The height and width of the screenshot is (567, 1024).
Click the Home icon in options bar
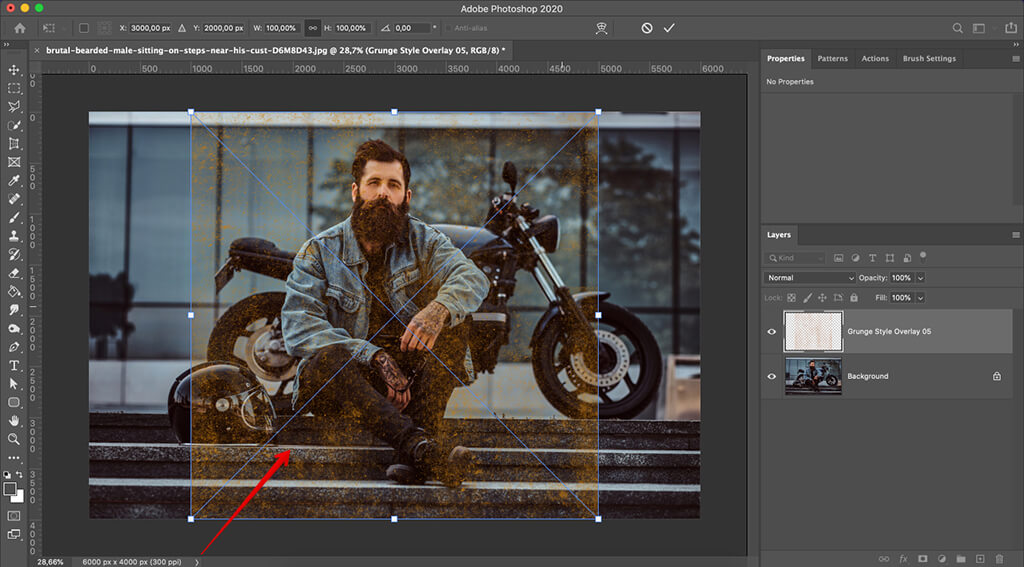(x=20, y=28)
